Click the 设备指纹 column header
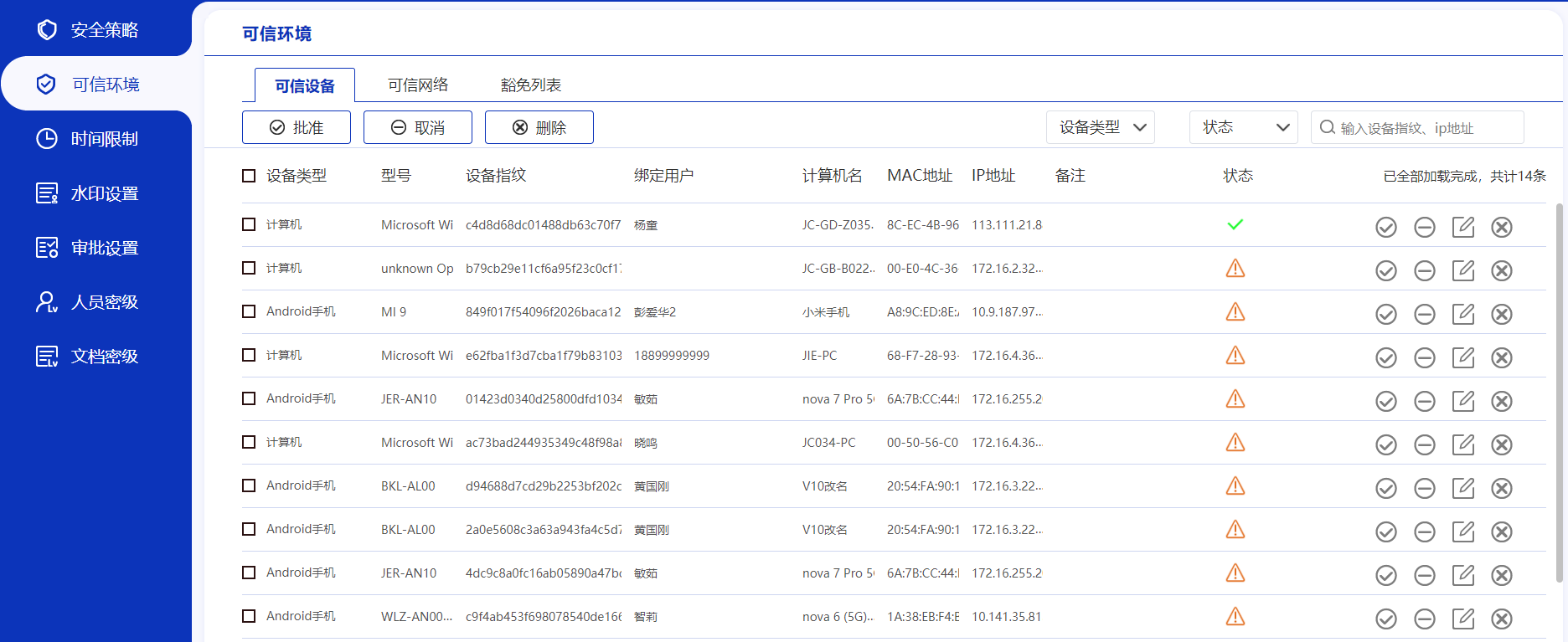Screen dimensions: 1568x642 tap(496, 176)
